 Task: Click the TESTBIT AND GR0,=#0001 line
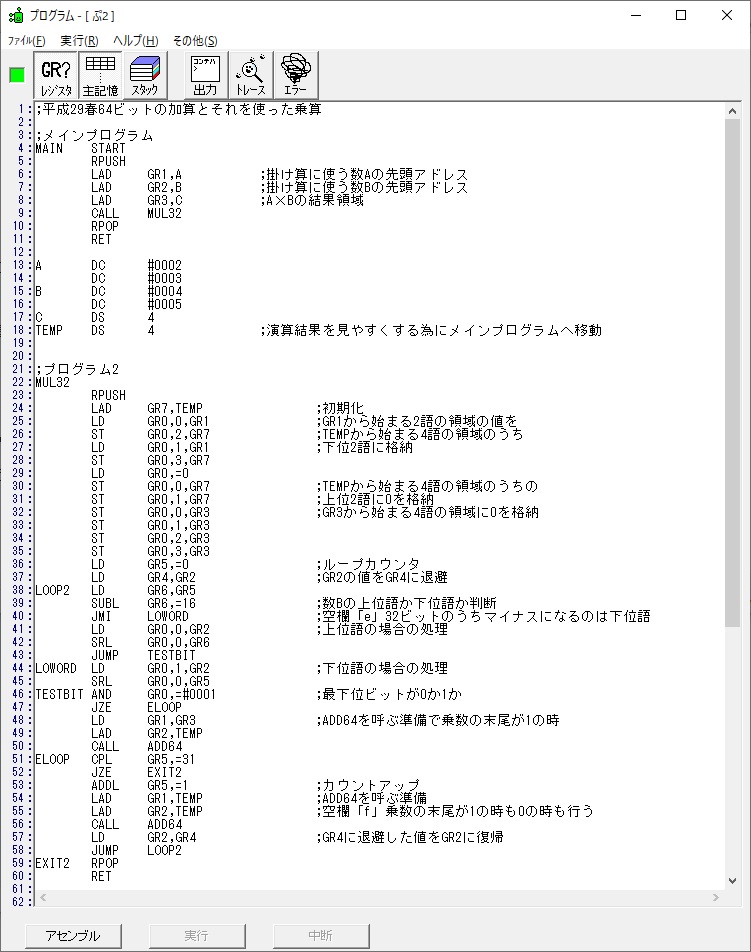click(x=126, y=694)
